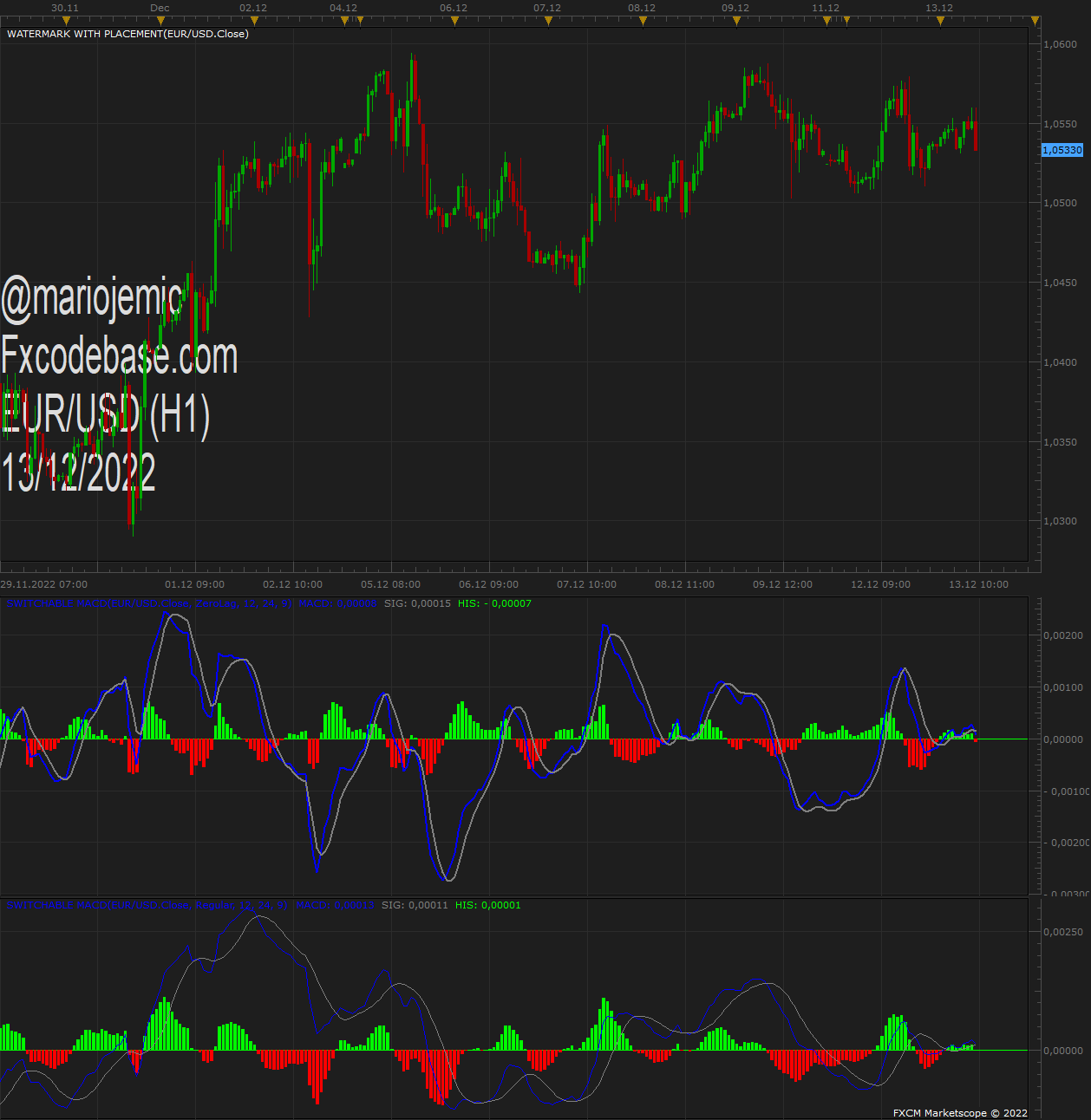This screenshot has width=1091, height=1120.
Task: Pick the triangle marker under 08.12
Action: (x=643, y=21)
